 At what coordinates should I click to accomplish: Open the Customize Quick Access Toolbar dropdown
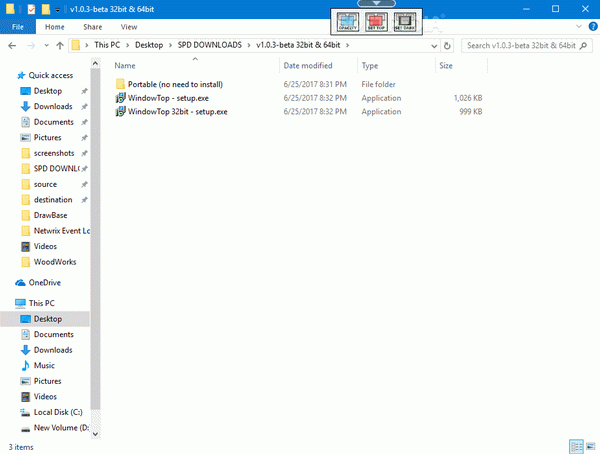(57, 10)
